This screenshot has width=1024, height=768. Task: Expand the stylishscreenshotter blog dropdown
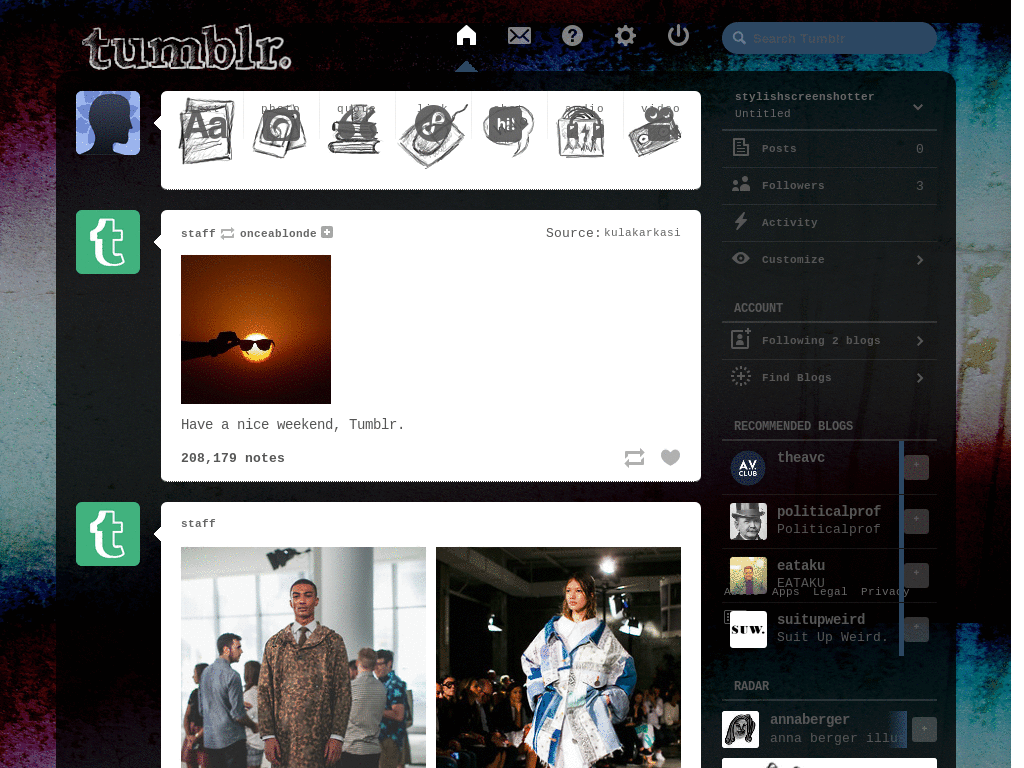tap(918, 107)
